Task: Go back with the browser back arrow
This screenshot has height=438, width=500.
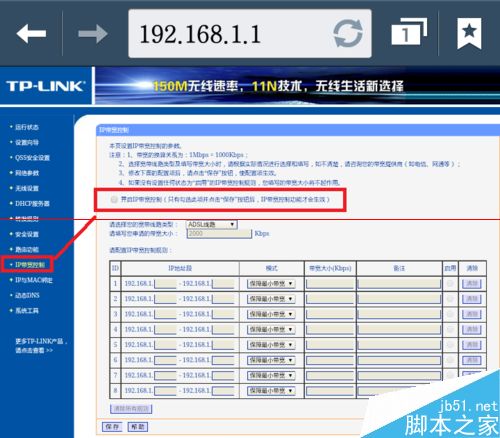Action: coord(31,33)
